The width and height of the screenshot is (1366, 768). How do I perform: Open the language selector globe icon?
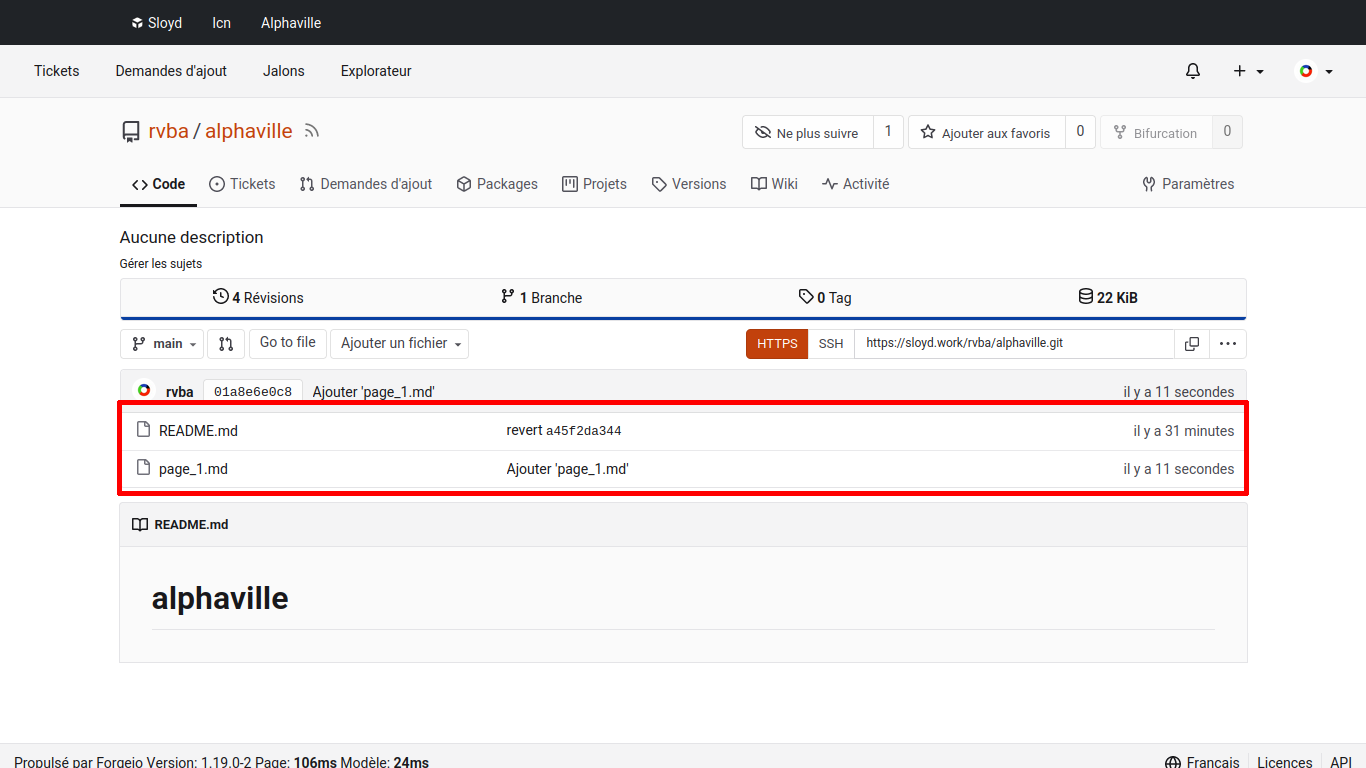(1173, 762)
